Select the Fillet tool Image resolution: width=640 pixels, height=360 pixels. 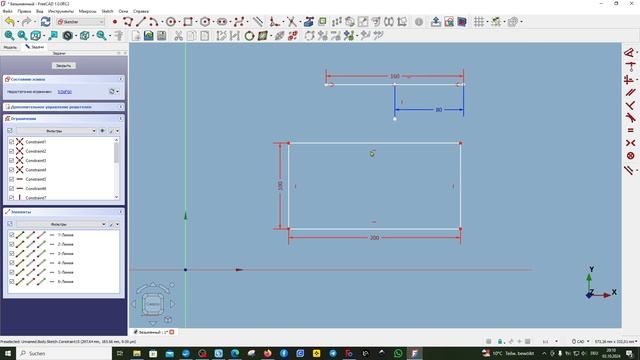click(274, 22)
